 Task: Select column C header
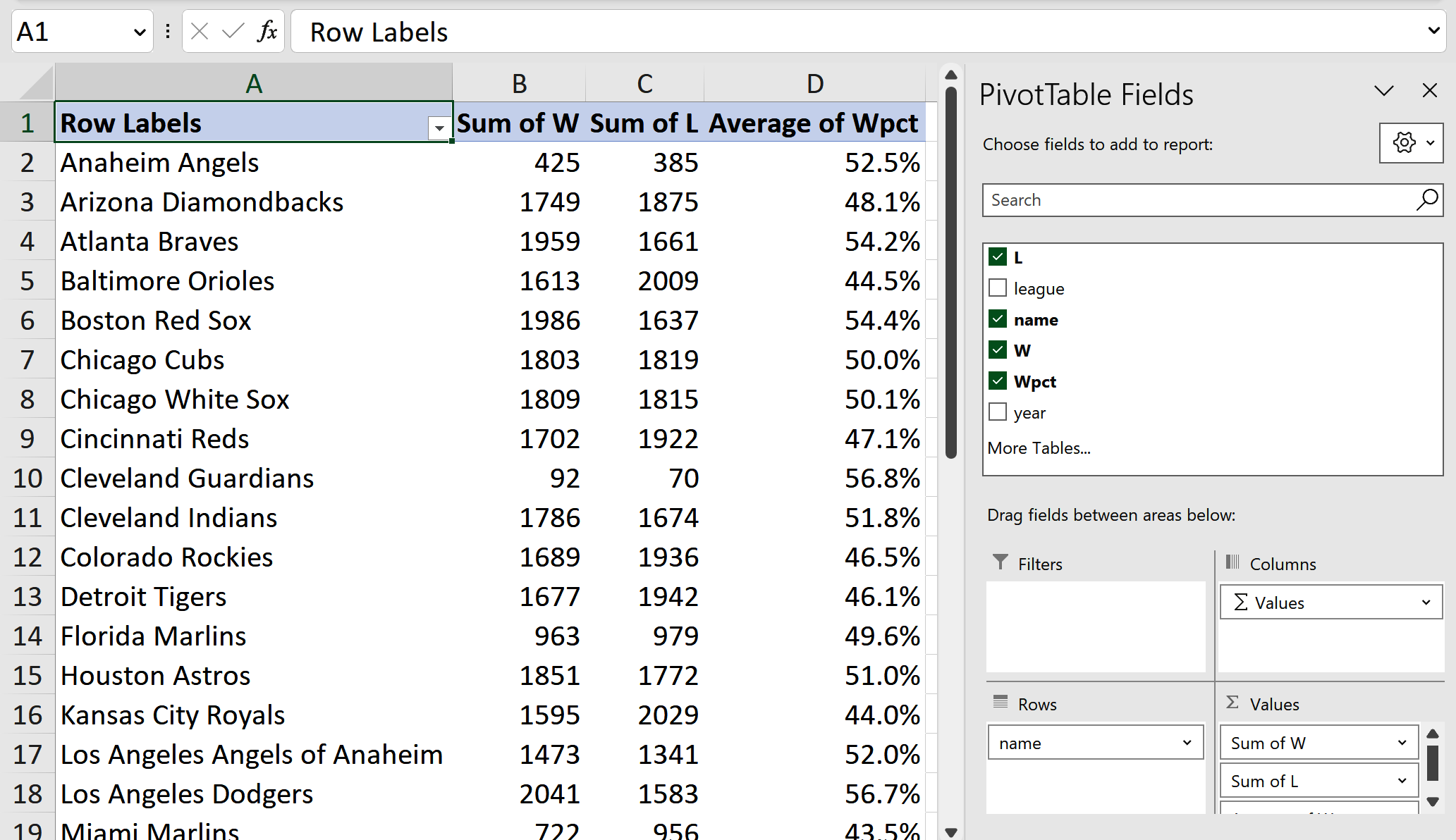tap(644, 84)
